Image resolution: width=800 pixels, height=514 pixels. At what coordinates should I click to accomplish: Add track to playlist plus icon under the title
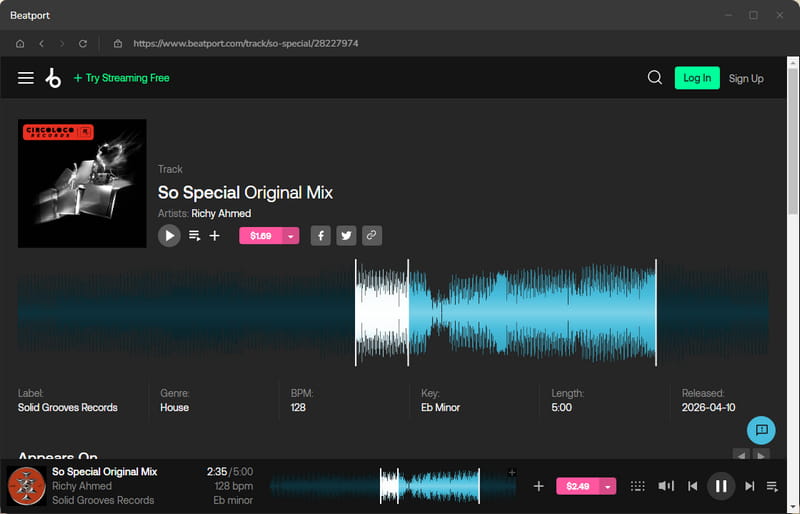(215, 236)
